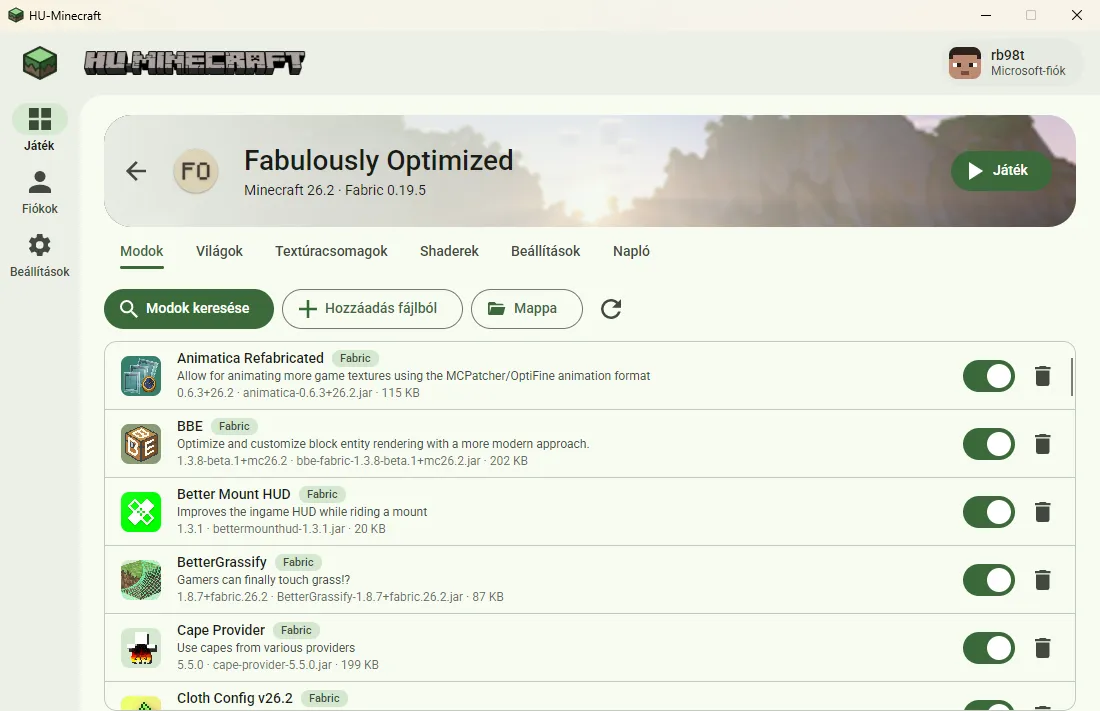This screenshot has width=1100, height=711.
Task: Click the green grass block logo
Action: 40,62
